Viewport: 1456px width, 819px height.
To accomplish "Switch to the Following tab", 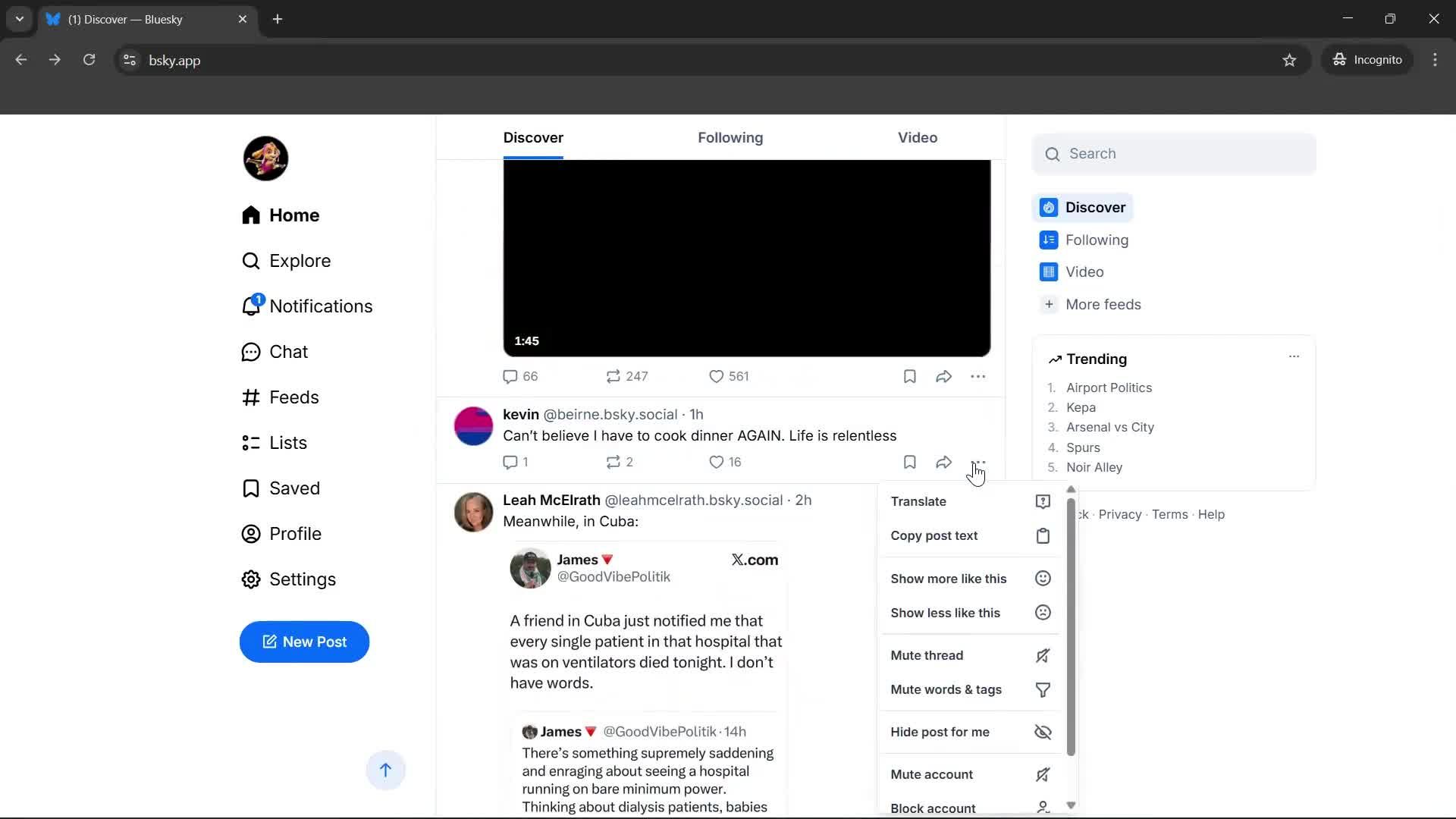I will pyautogui.click(x=730, y=138).
